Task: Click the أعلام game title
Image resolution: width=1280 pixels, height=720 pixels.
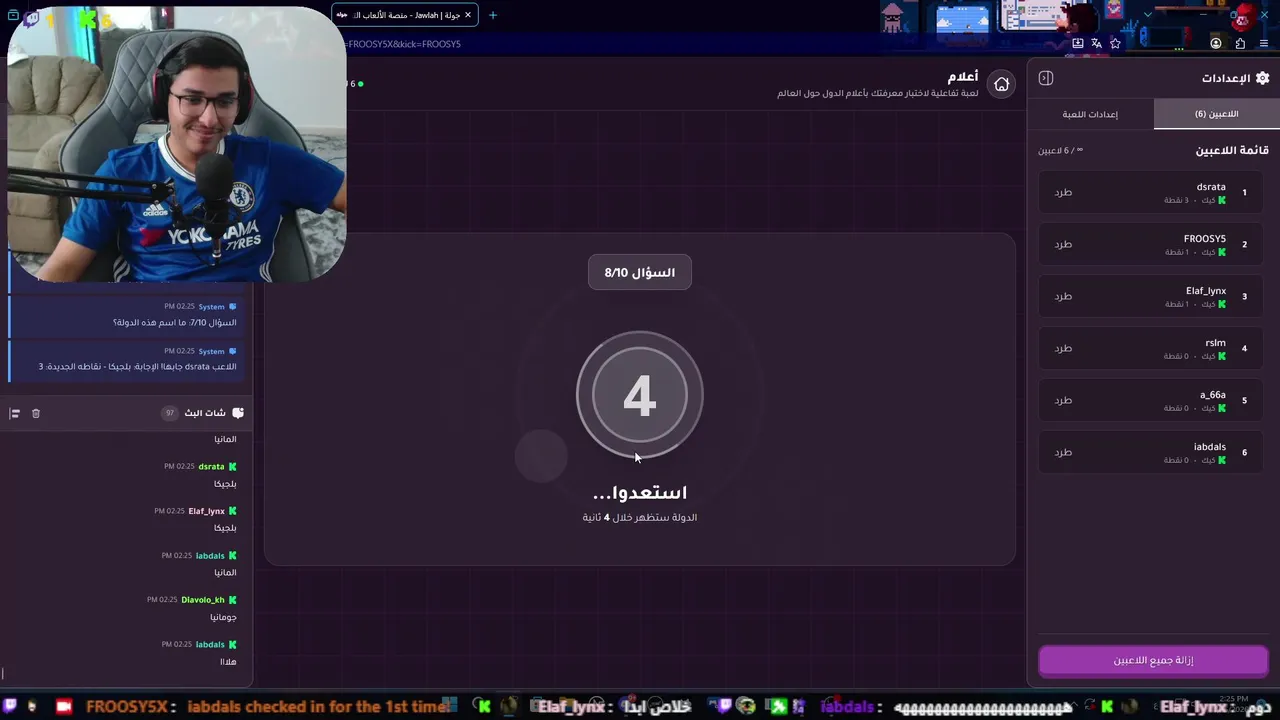Action: click(963, 77)
